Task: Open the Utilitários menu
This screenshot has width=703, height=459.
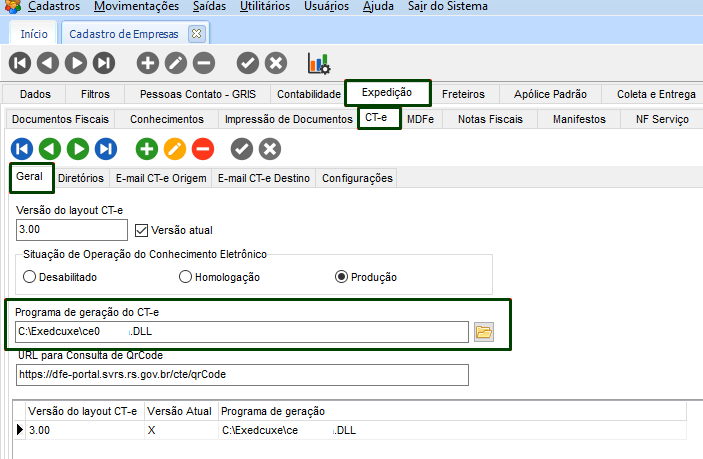Action: click(x=265, y=6)
